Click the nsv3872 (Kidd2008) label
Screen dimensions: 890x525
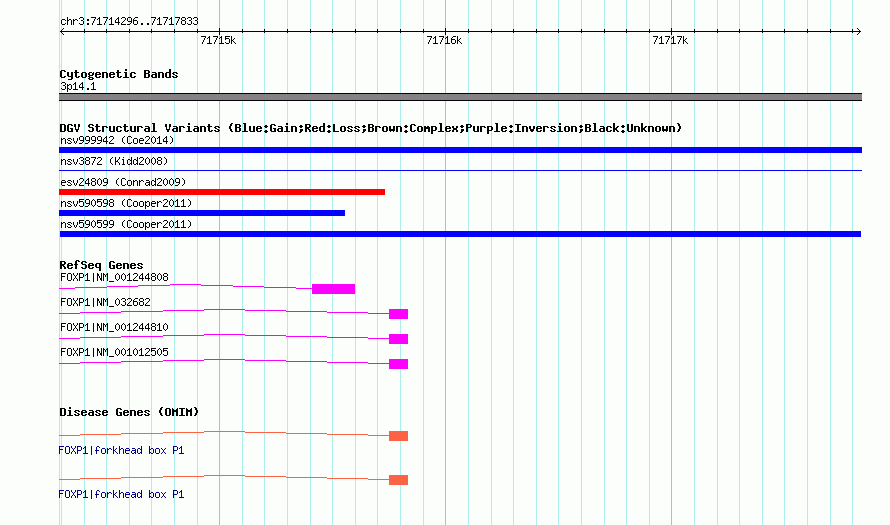(x=114, y=161)
